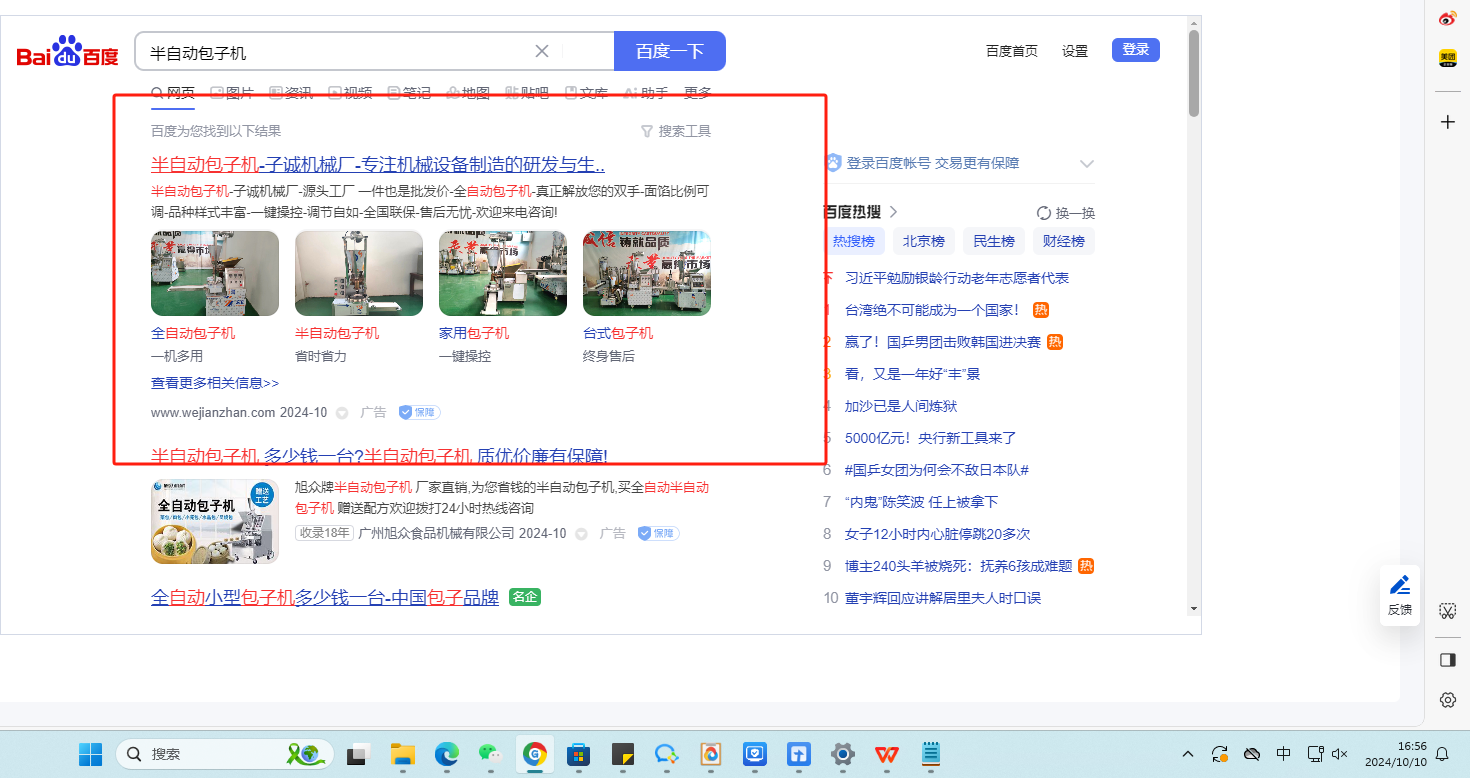Click the 反馈 feedback pencil icon

point(1400,585)
